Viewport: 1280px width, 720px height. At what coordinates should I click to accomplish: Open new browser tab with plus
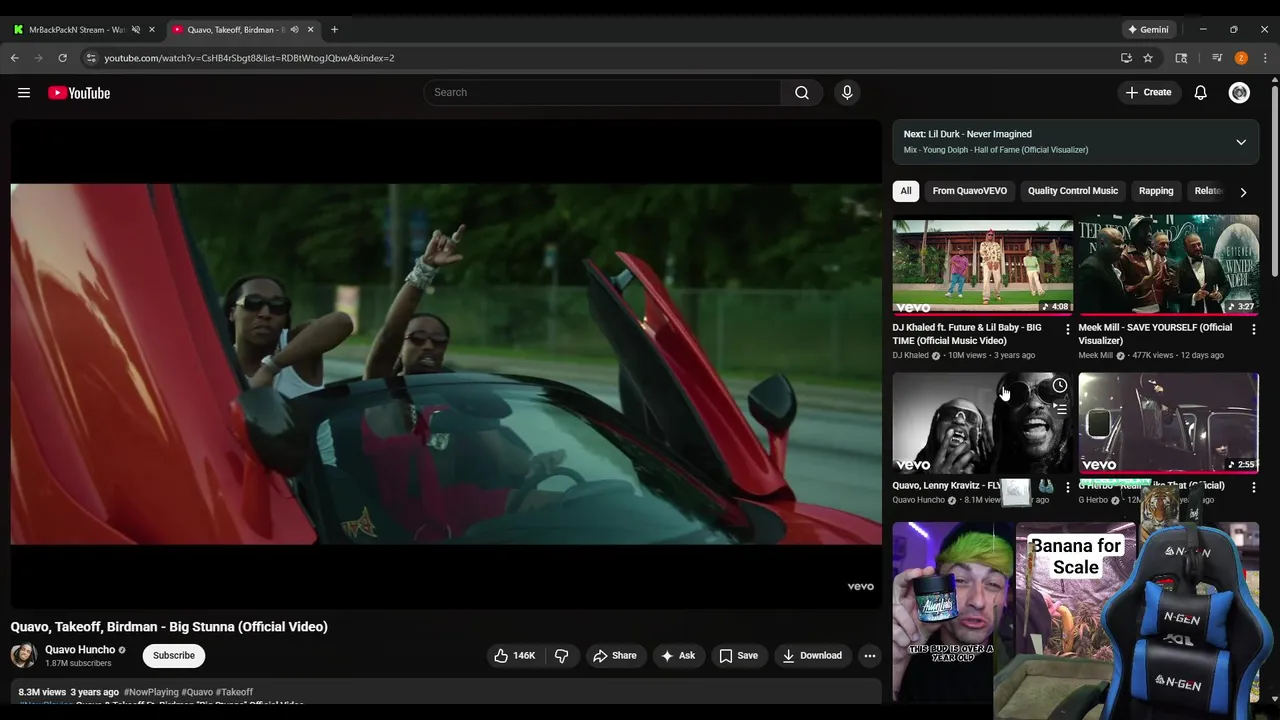[334, 30]
